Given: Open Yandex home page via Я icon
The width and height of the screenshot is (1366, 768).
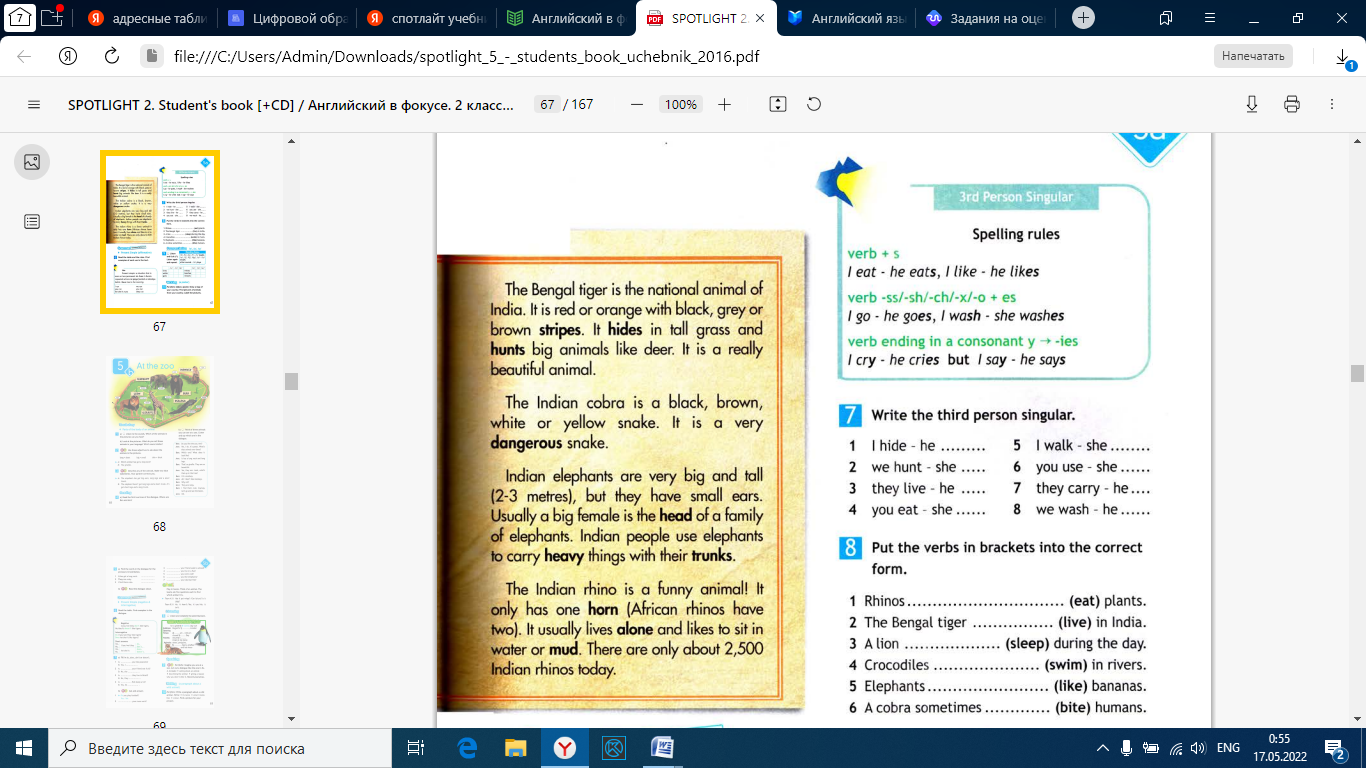Looking at the screenshot, I should [68, 56].
